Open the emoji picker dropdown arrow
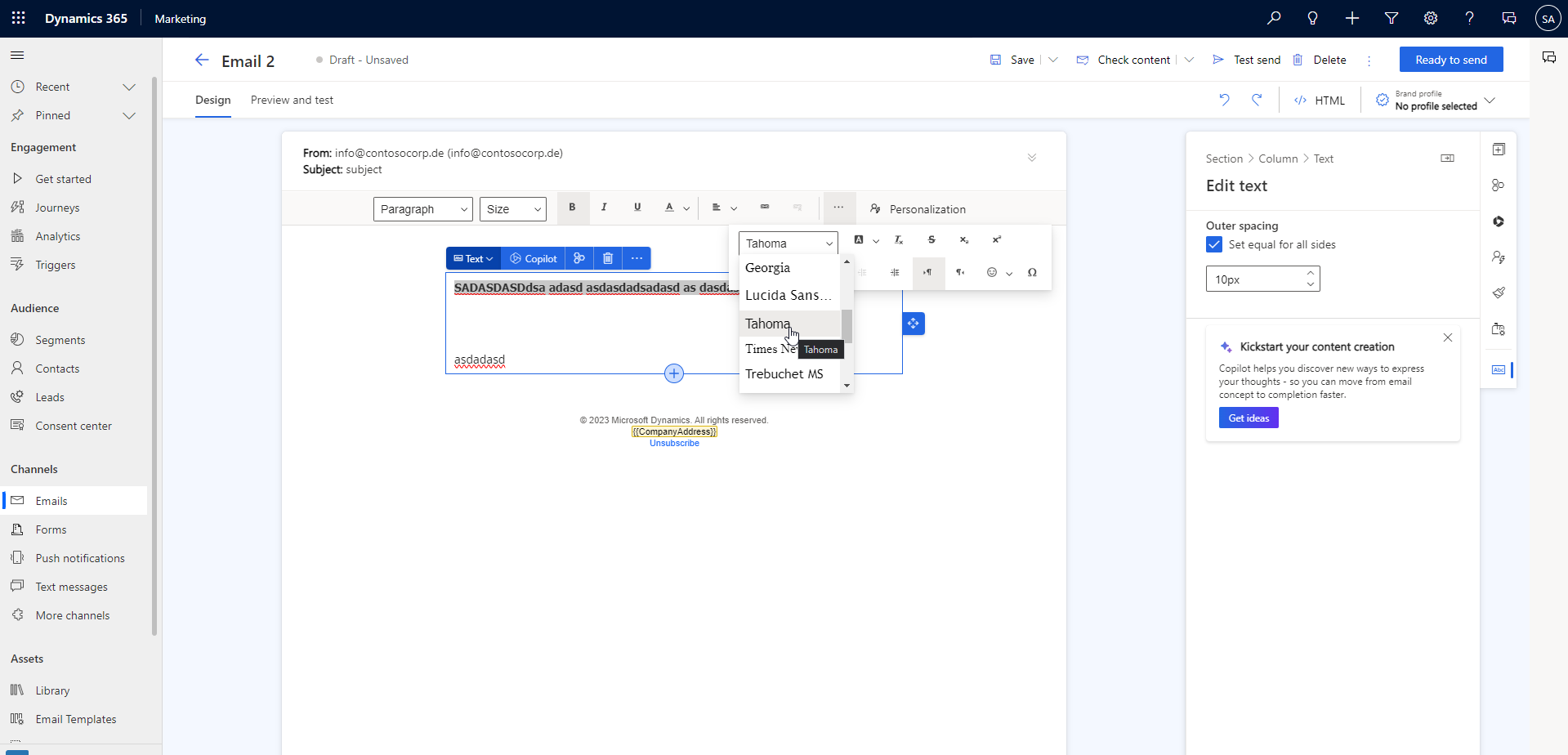This screenshot has width=1568, height=755. point(1009,274)
